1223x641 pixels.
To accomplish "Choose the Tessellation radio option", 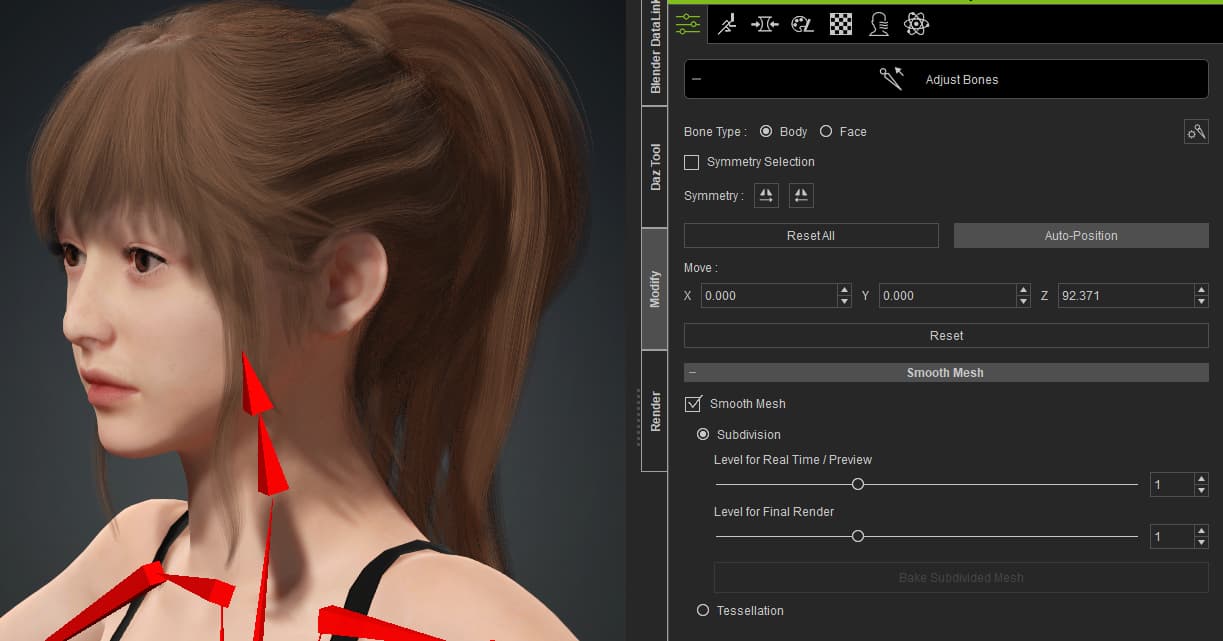I will (x=703, y=610).
